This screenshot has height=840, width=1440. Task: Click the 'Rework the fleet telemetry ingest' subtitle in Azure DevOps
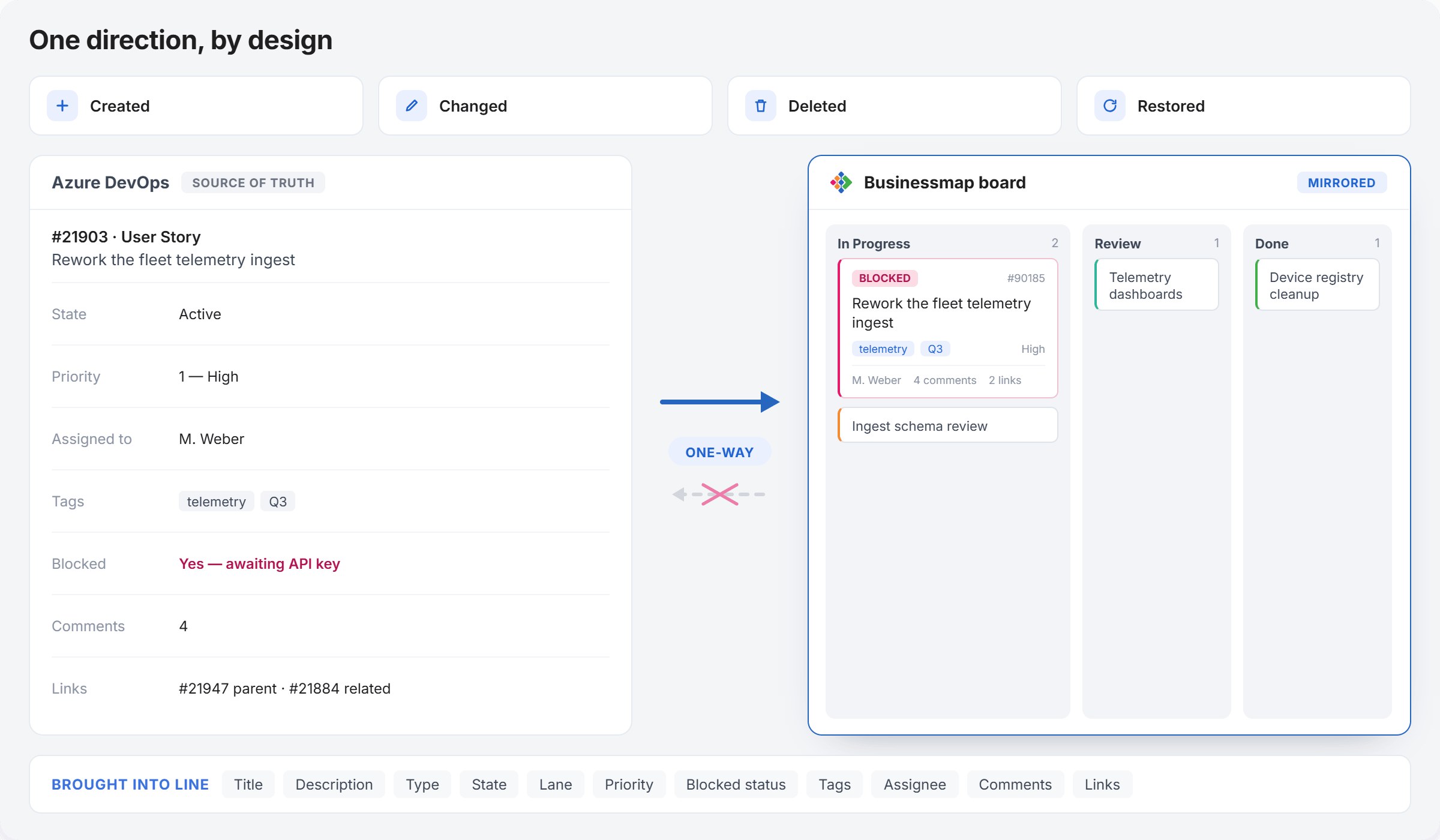point(173,260)
